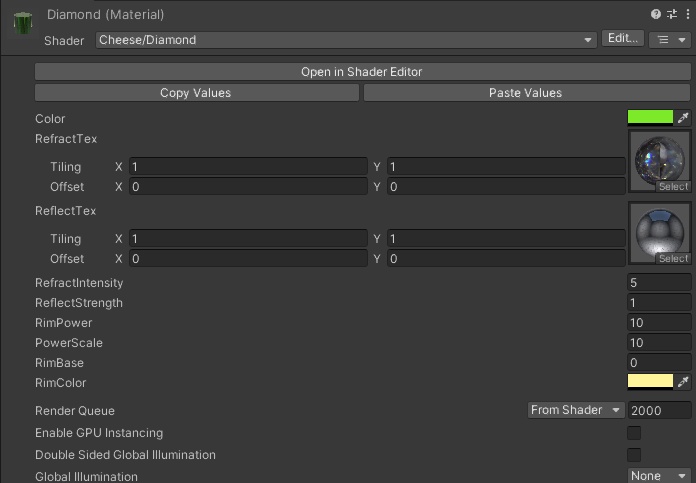This screenshot has width=696, height=483.
Task: Select a texture for RefractTex
Action: 673,186
